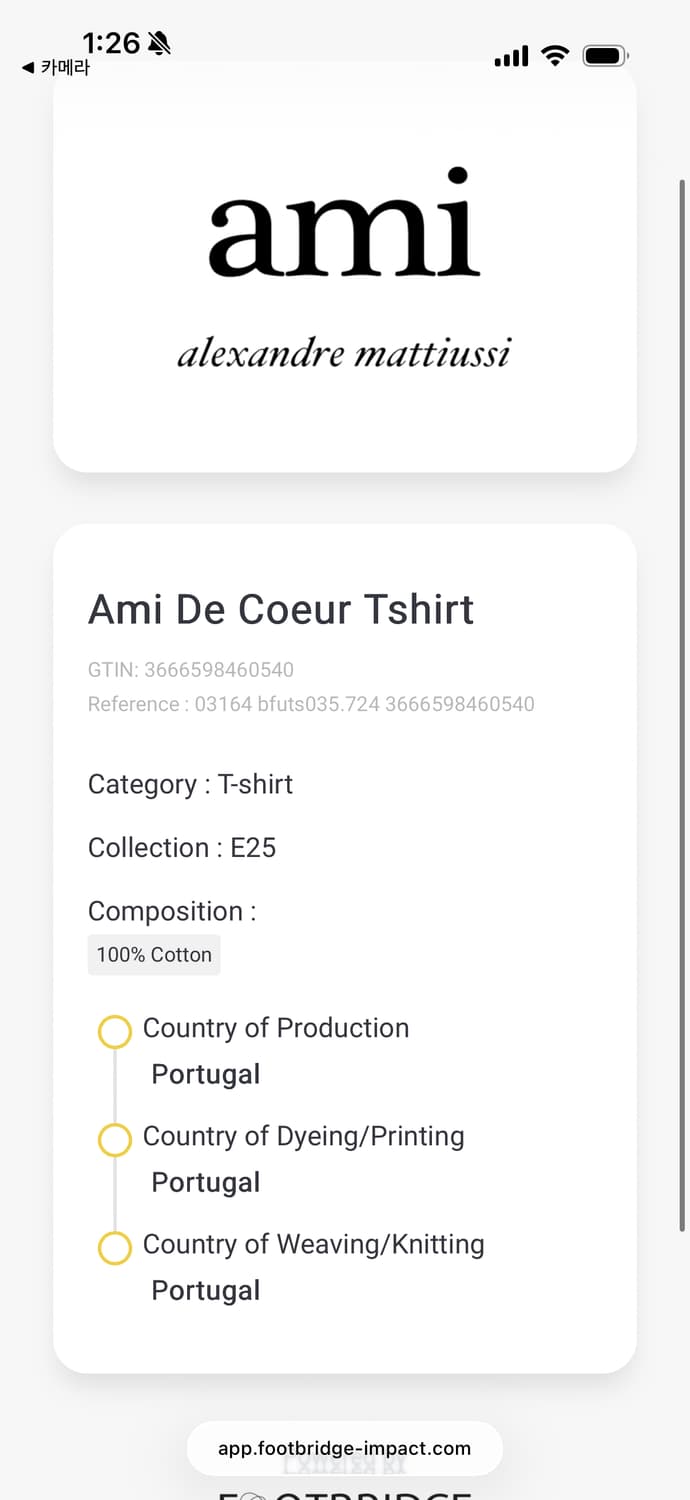Select the Category : T-shirt text
Image resolution: width=690 pixels, height=1500 pixels.
[190, 784]
